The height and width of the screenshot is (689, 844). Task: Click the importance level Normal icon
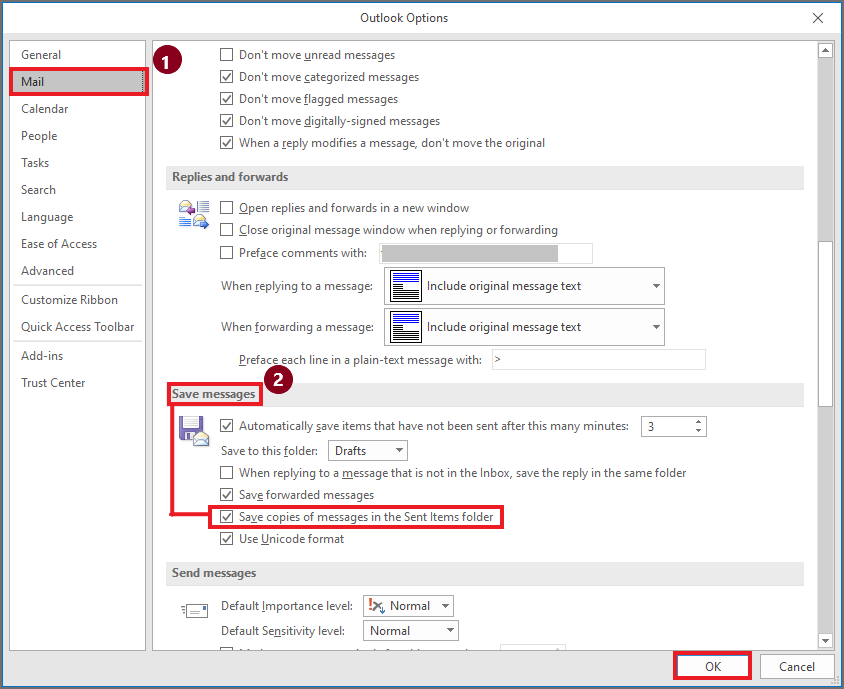click(376, 606)
